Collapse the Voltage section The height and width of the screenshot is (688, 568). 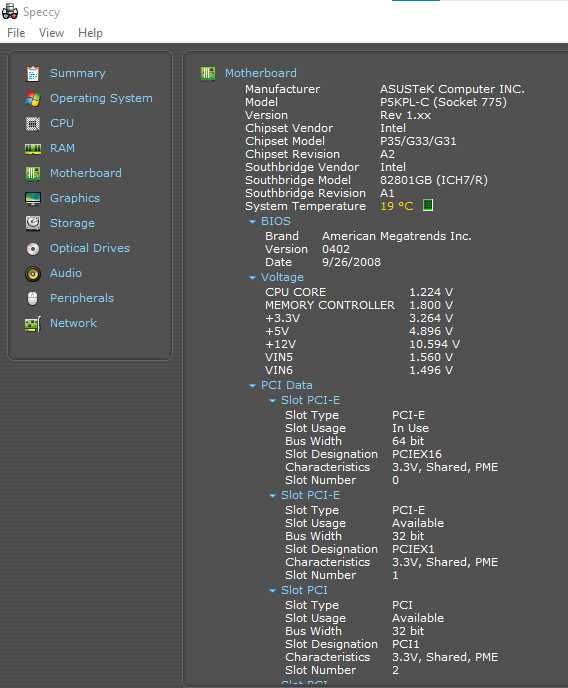[252, 278]
